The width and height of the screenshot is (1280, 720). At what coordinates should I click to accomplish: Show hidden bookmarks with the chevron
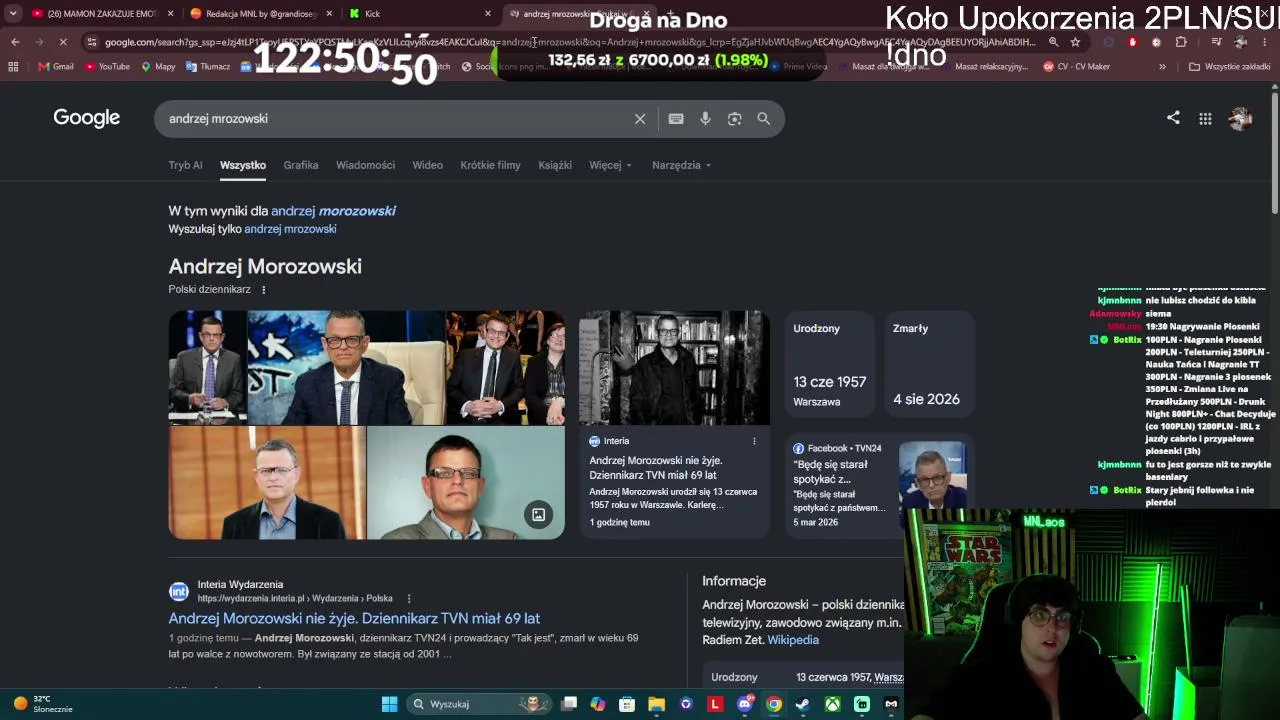[x=1162, y=67]
